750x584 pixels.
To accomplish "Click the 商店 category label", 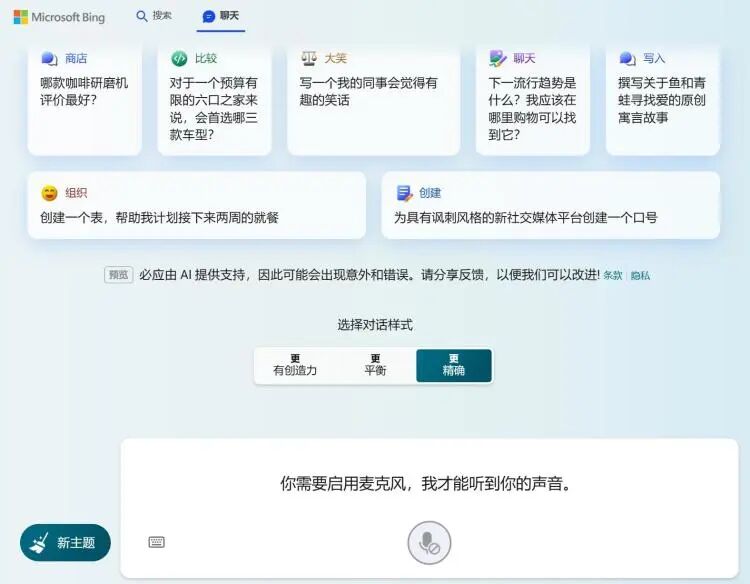I will pos(76,58).
